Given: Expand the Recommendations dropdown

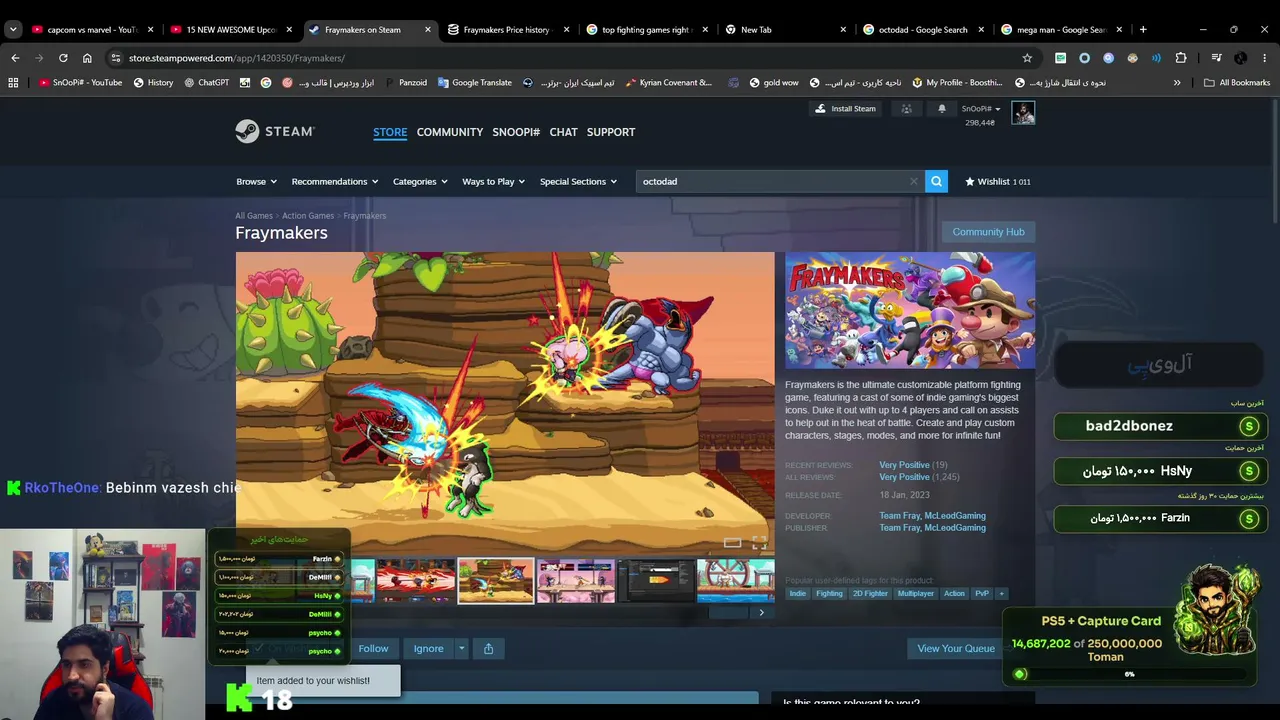Looking at the screenshot, I should click(335, 181).
